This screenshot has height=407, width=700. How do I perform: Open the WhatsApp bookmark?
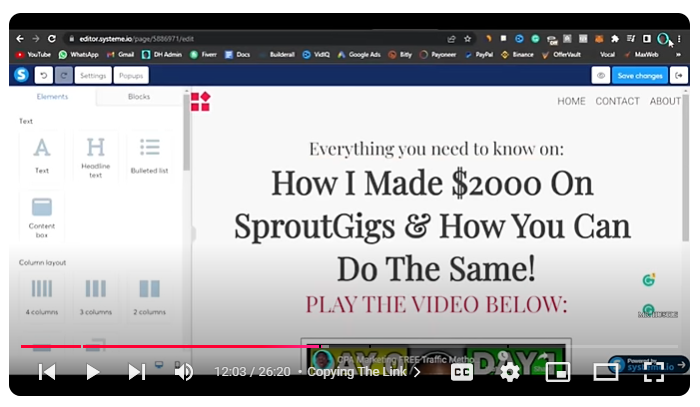point(79,54)
